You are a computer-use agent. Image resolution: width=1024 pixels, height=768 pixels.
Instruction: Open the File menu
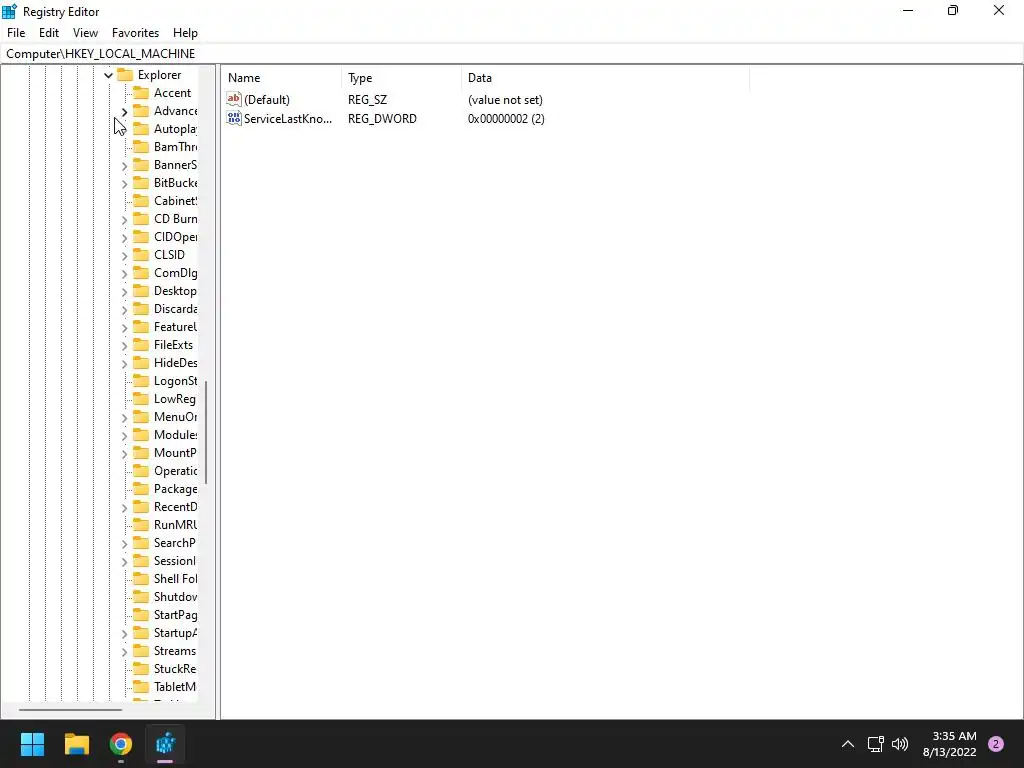(x=16, y=33)
